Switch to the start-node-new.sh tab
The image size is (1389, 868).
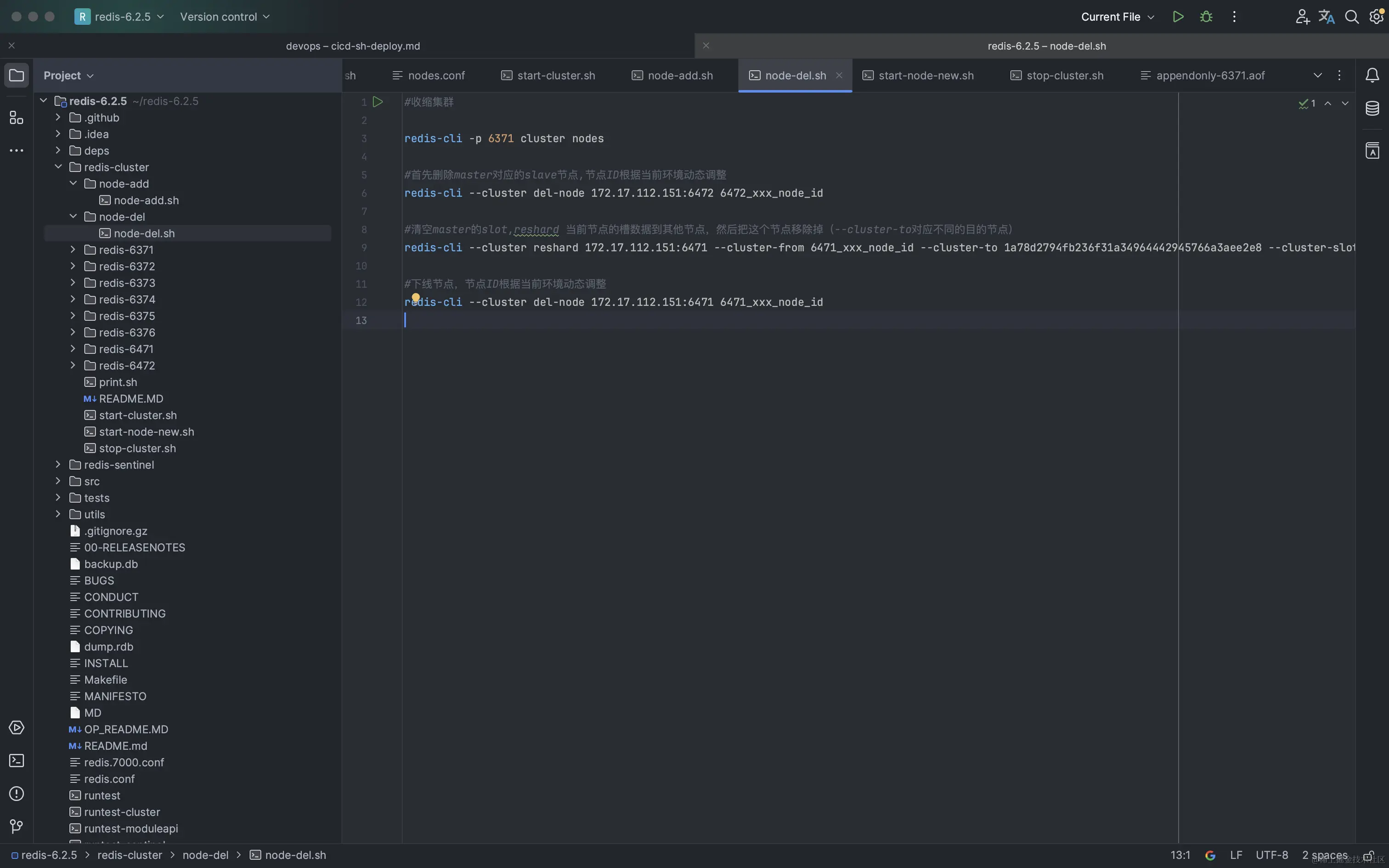click(x=918, y=75)
